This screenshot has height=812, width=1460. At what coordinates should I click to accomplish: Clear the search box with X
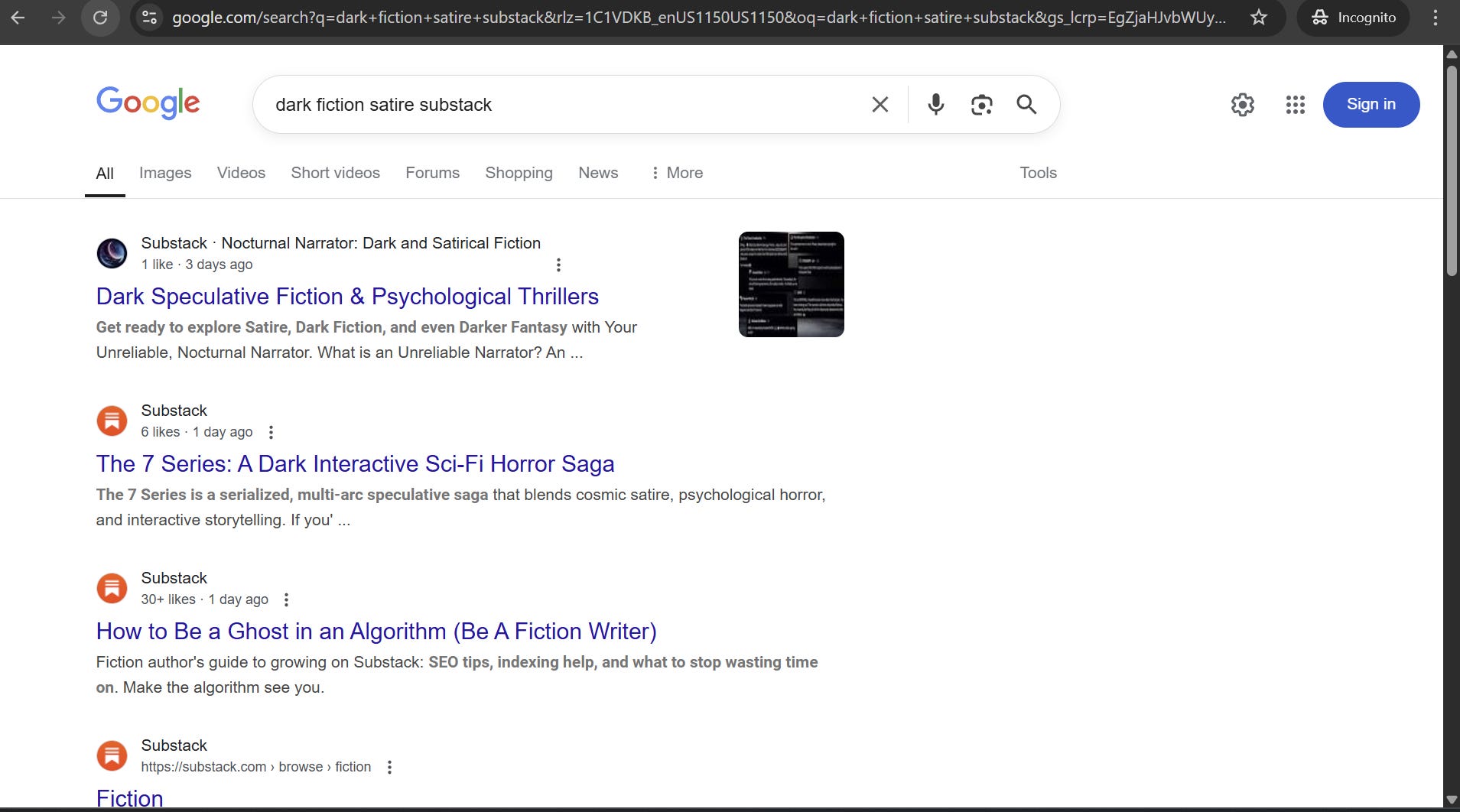click(880, 104)
